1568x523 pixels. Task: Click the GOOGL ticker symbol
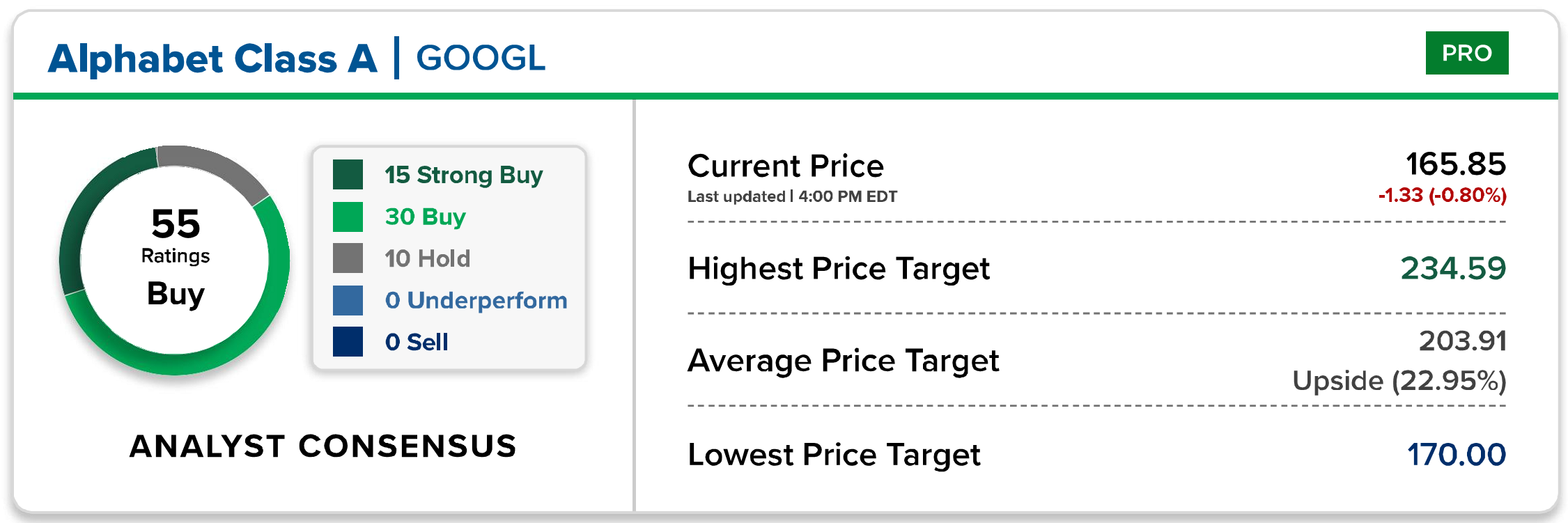pos(481,58)
